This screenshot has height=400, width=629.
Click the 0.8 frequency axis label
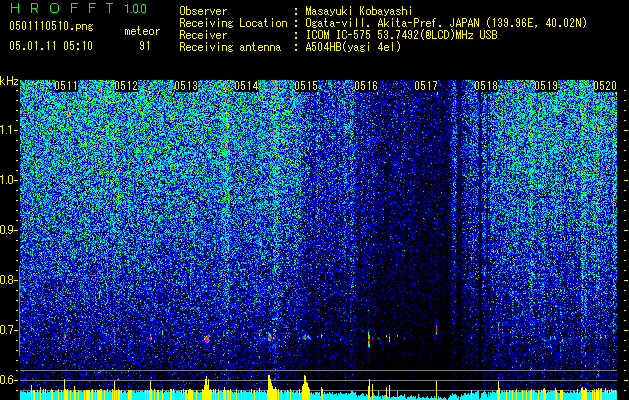click(8, 280)
